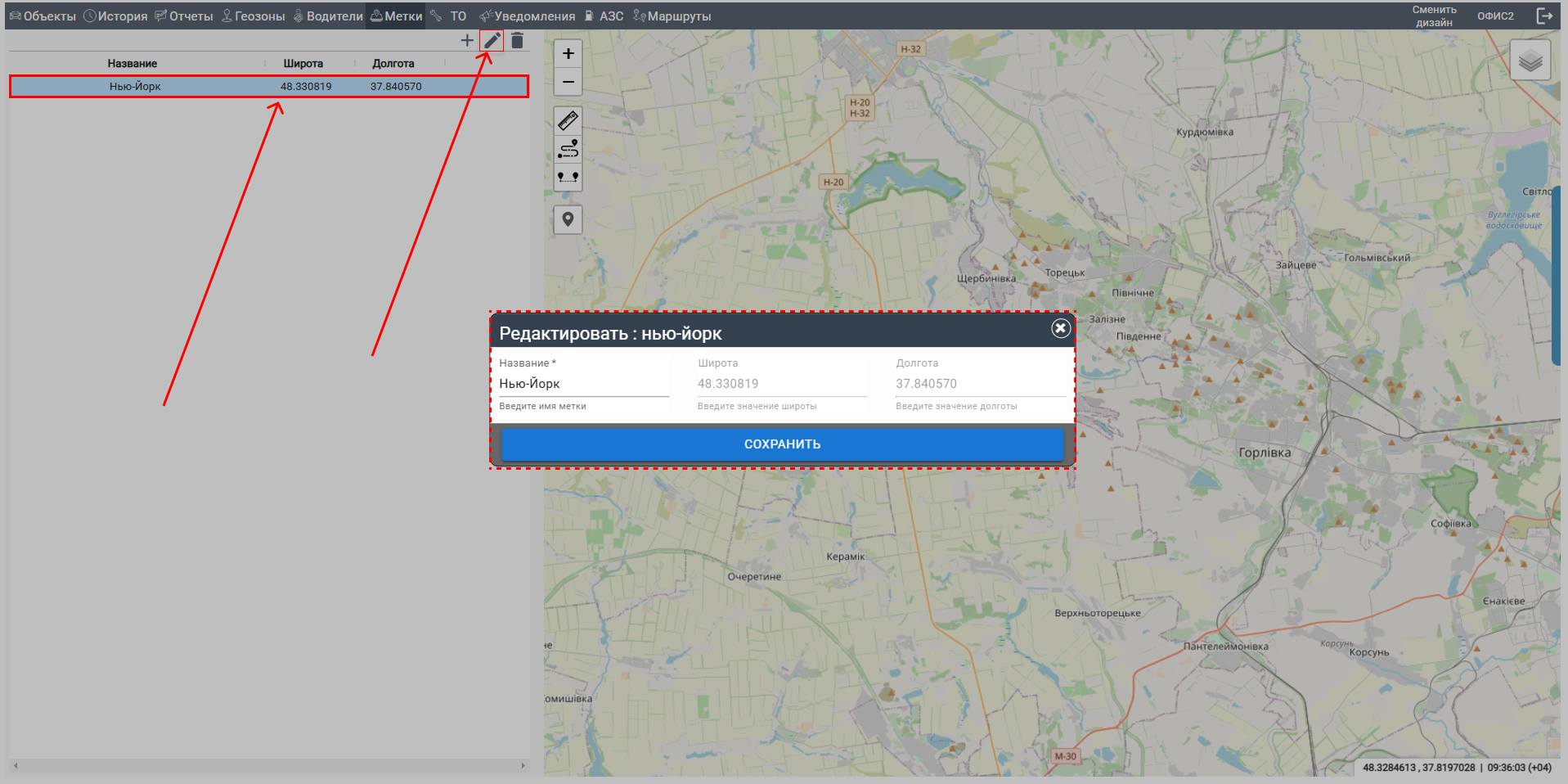1568x784 pixels.
Task: Activate the route drawing tool
Action: point(568,149)
